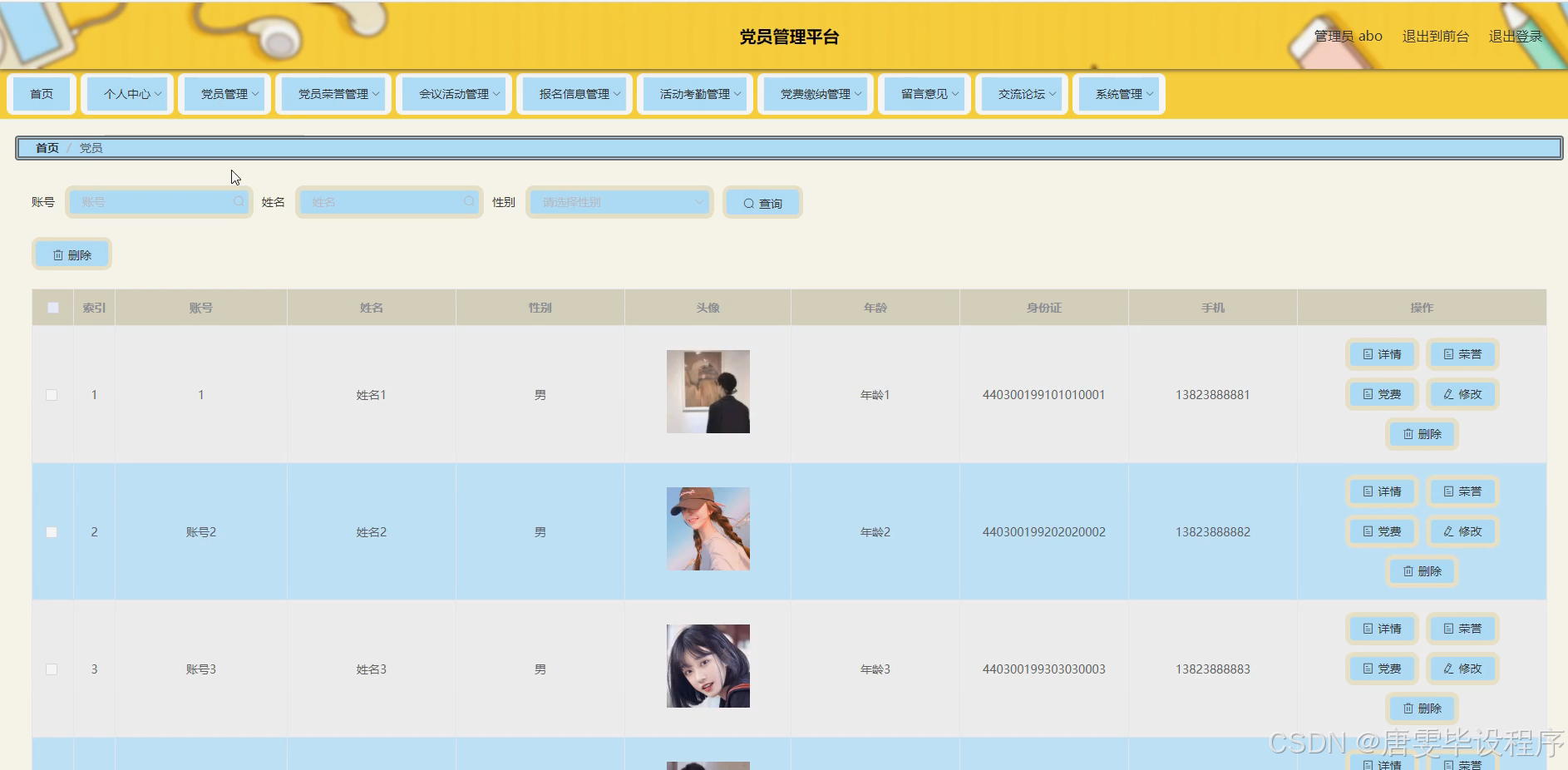Expand the 留言意见 menu
The width and height of the screenshot is (1568, 770).
pyautogui.click(x=925, y=94)
